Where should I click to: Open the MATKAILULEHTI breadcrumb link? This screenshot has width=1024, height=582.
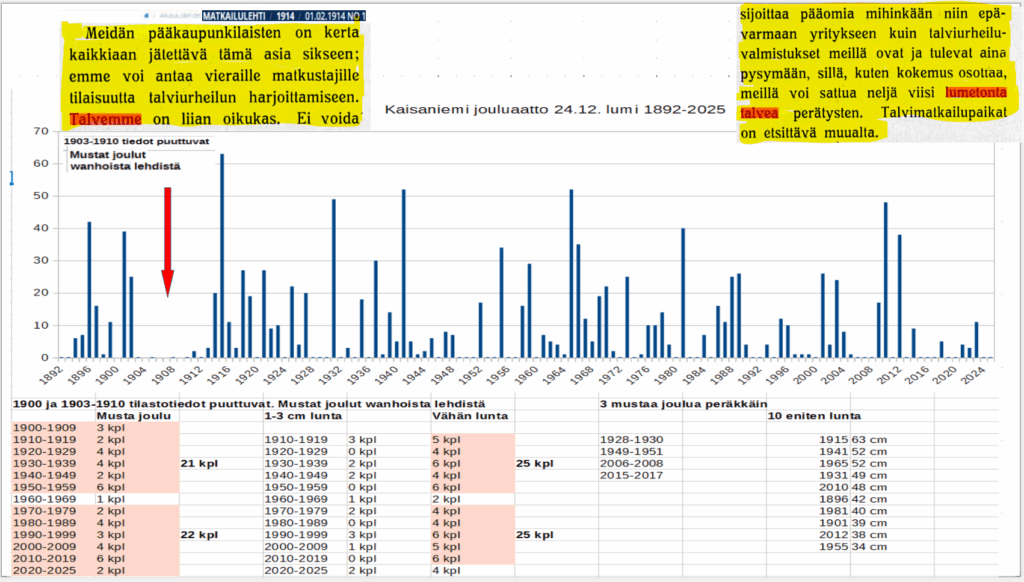click(236, 17)
